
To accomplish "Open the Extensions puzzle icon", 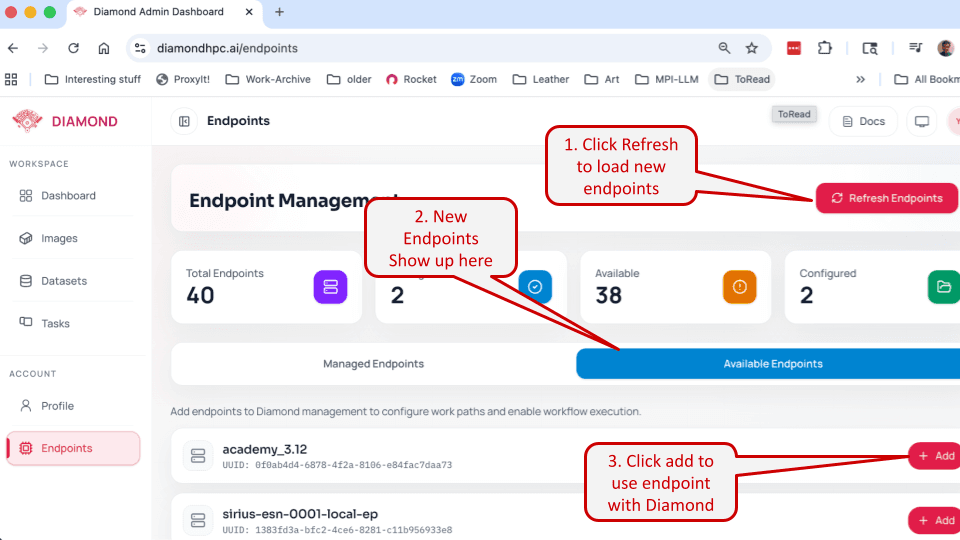I will [x=825, y=48].
